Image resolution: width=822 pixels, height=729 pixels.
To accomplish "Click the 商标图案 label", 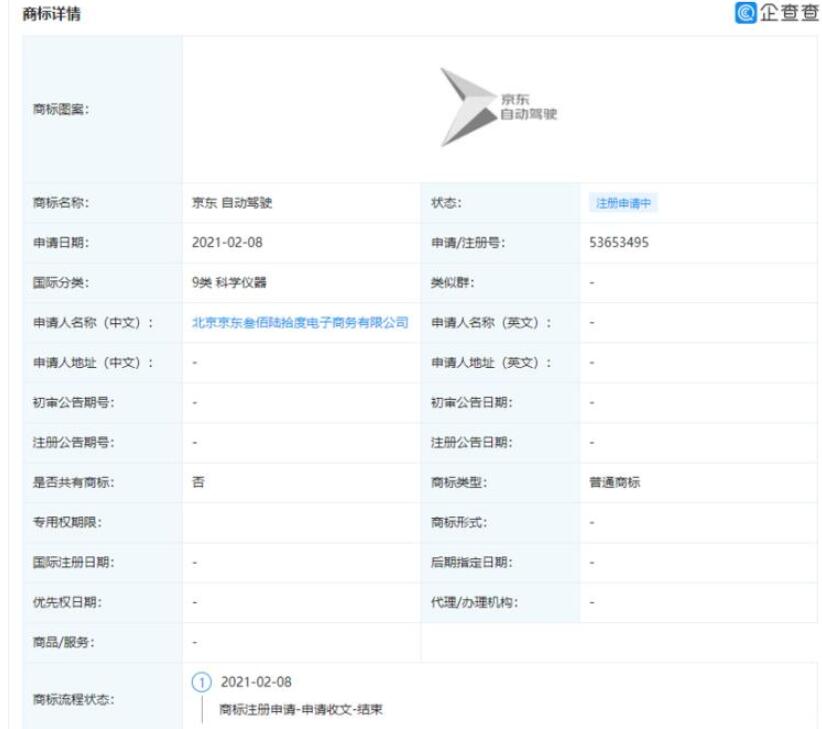I will point(61,109).
